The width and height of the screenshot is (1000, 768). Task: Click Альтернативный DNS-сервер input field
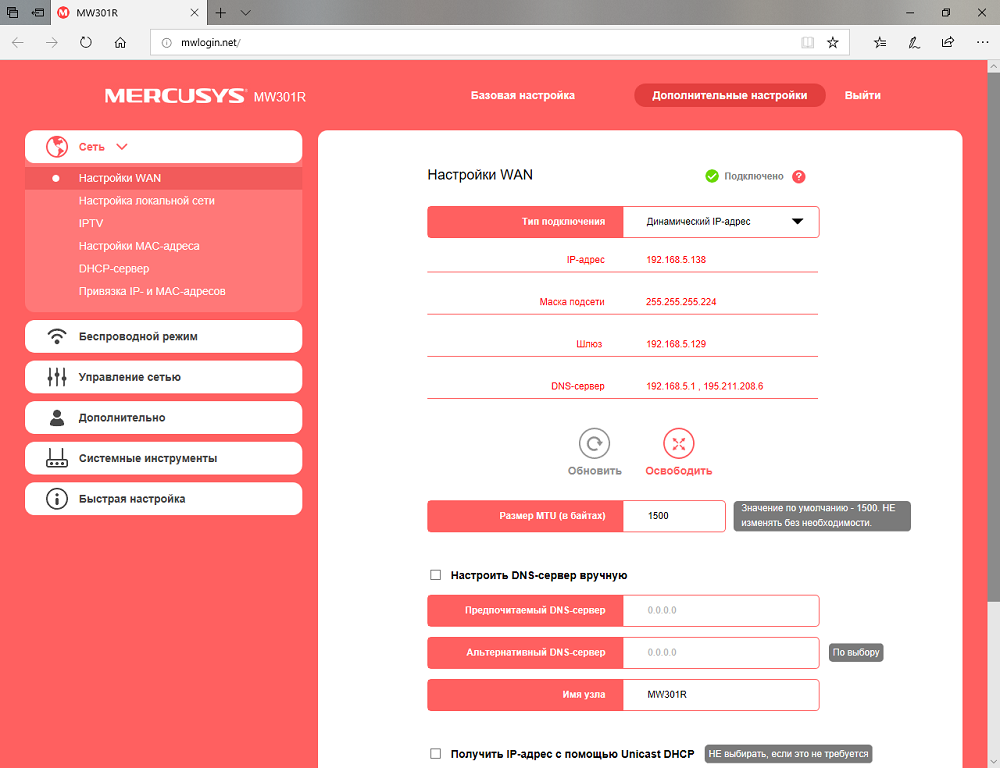pos(721,653)
